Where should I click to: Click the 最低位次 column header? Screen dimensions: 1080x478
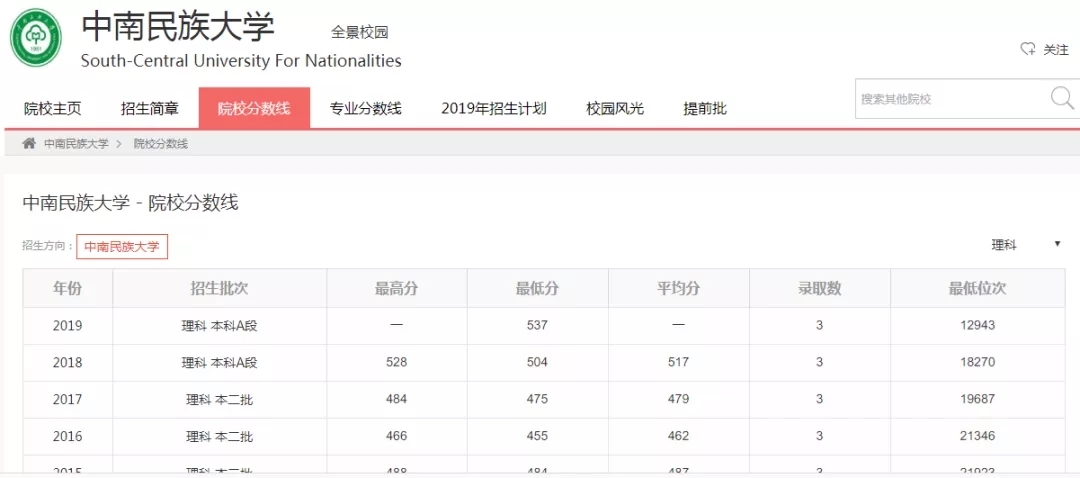[977, 289]
